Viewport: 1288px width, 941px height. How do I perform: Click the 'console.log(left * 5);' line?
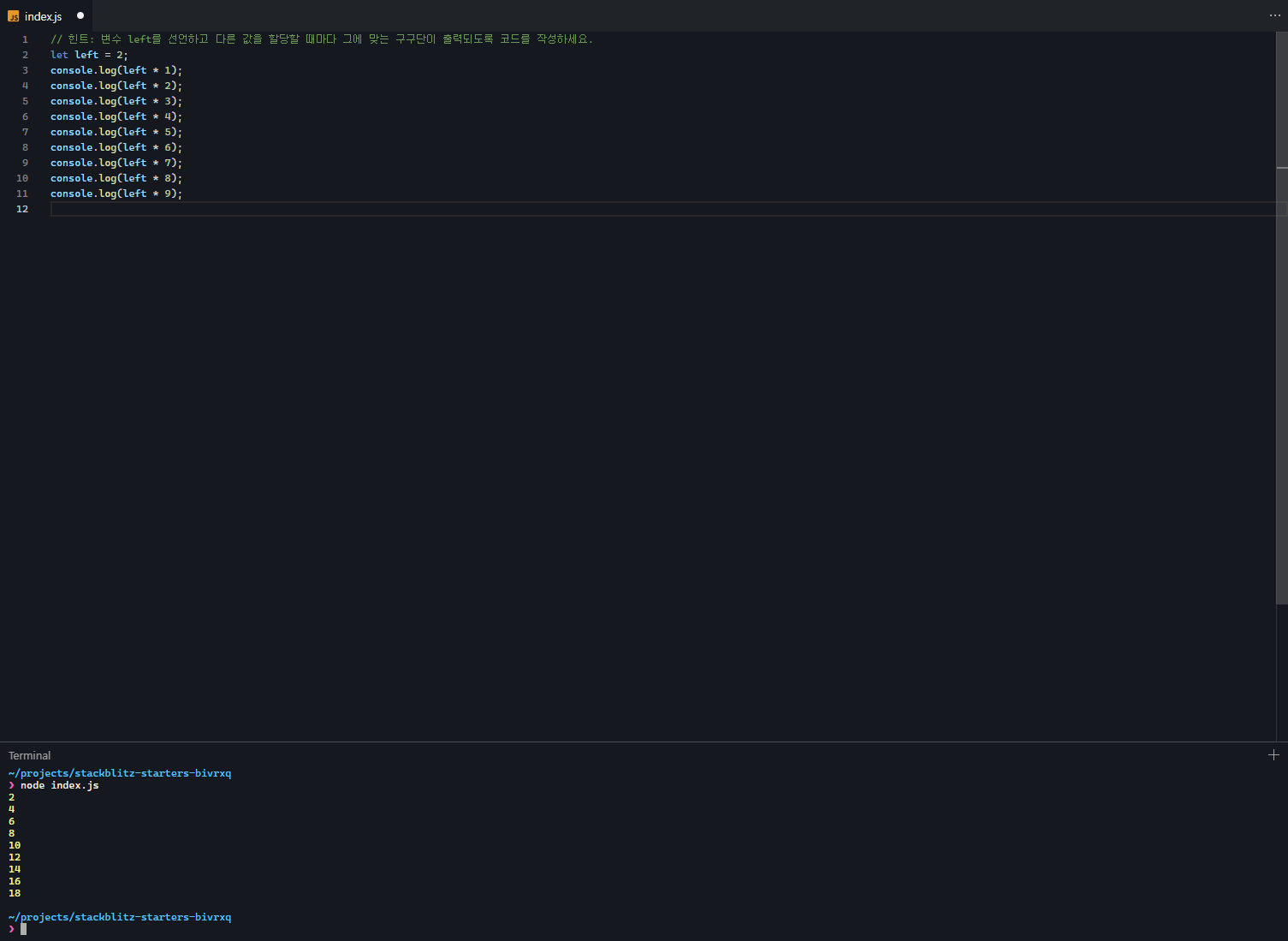[116, 132]
